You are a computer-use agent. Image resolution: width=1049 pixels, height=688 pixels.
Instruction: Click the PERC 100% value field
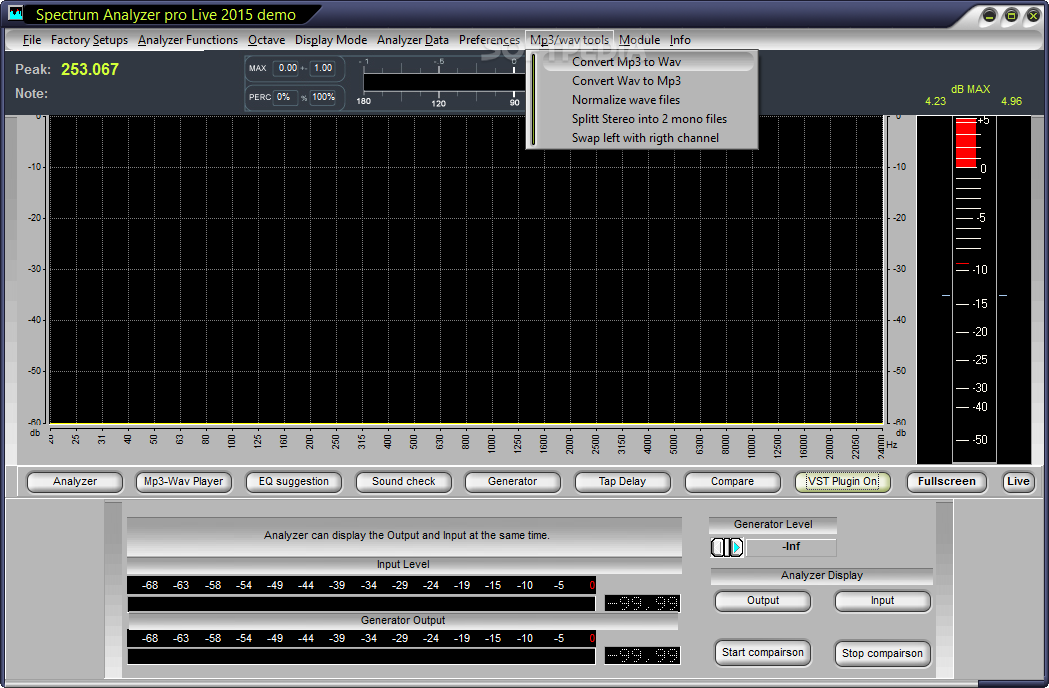[323, 97]
